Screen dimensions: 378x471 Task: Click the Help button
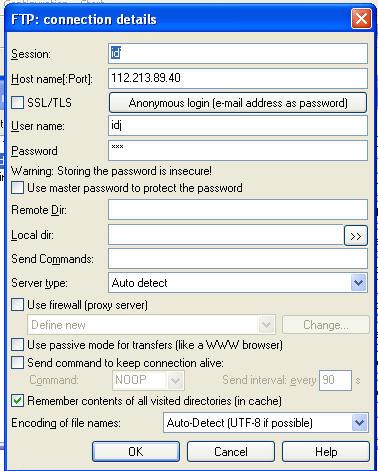(x=326, y=452)
